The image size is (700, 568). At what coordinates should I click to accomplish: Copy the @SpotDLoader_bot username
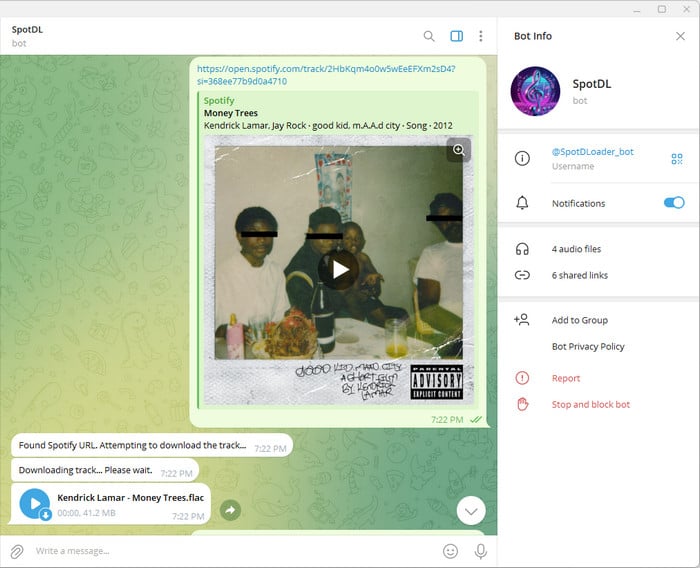coord(592,152)
